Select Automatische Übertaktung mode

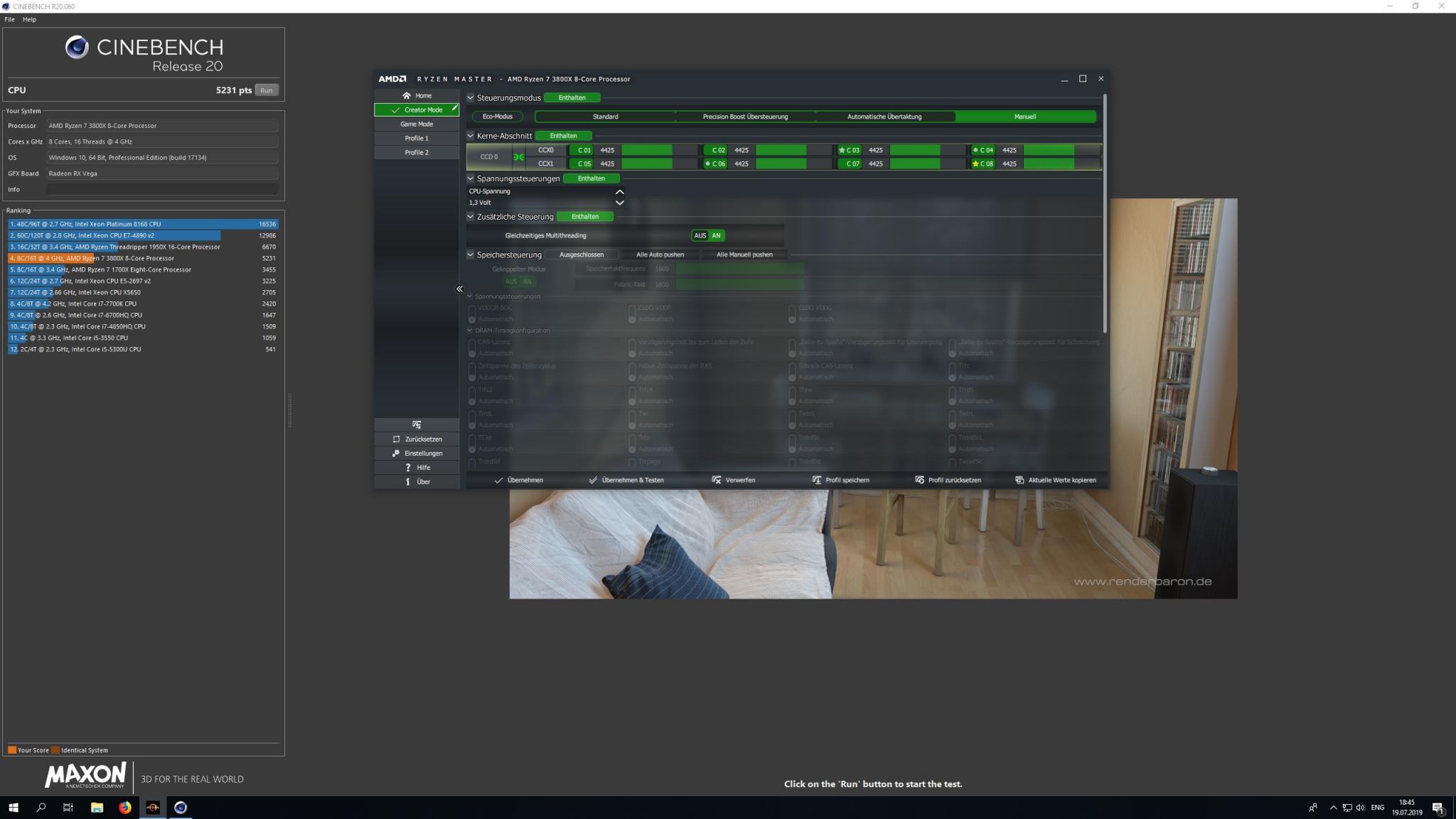884,117
